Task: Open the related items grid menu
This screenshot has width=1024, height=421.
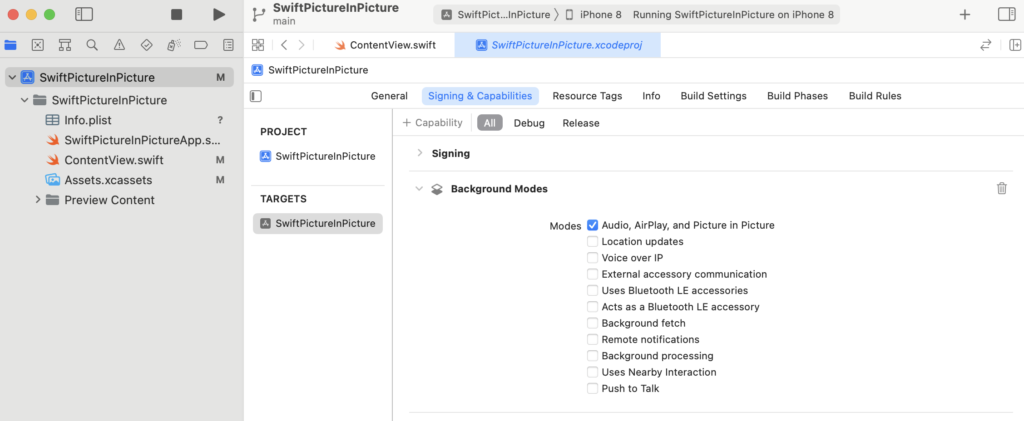Action: tap(258, 45)
